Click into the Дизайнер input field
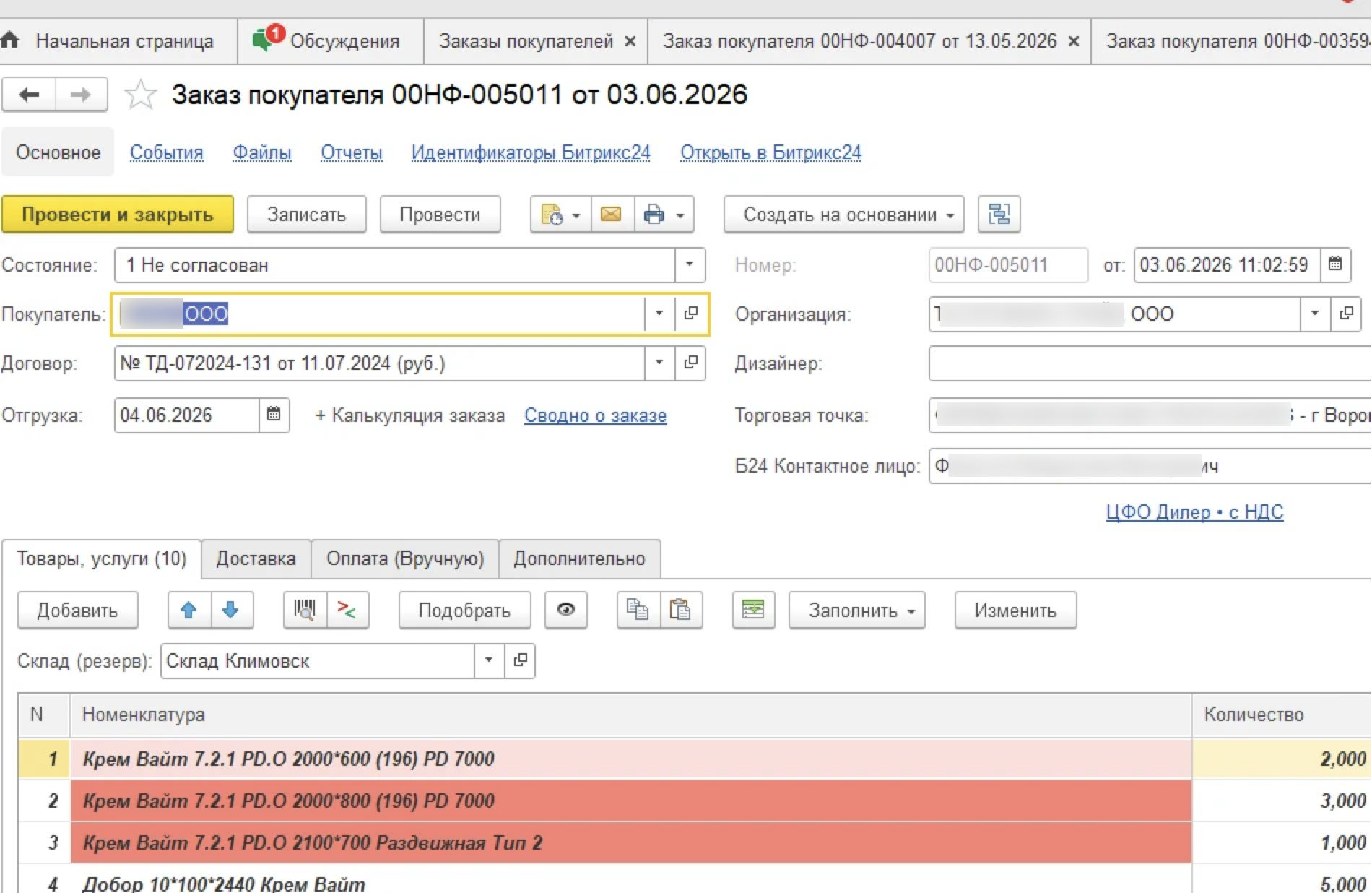Viewport: 1372px width, 893px height. (1149, 363)
